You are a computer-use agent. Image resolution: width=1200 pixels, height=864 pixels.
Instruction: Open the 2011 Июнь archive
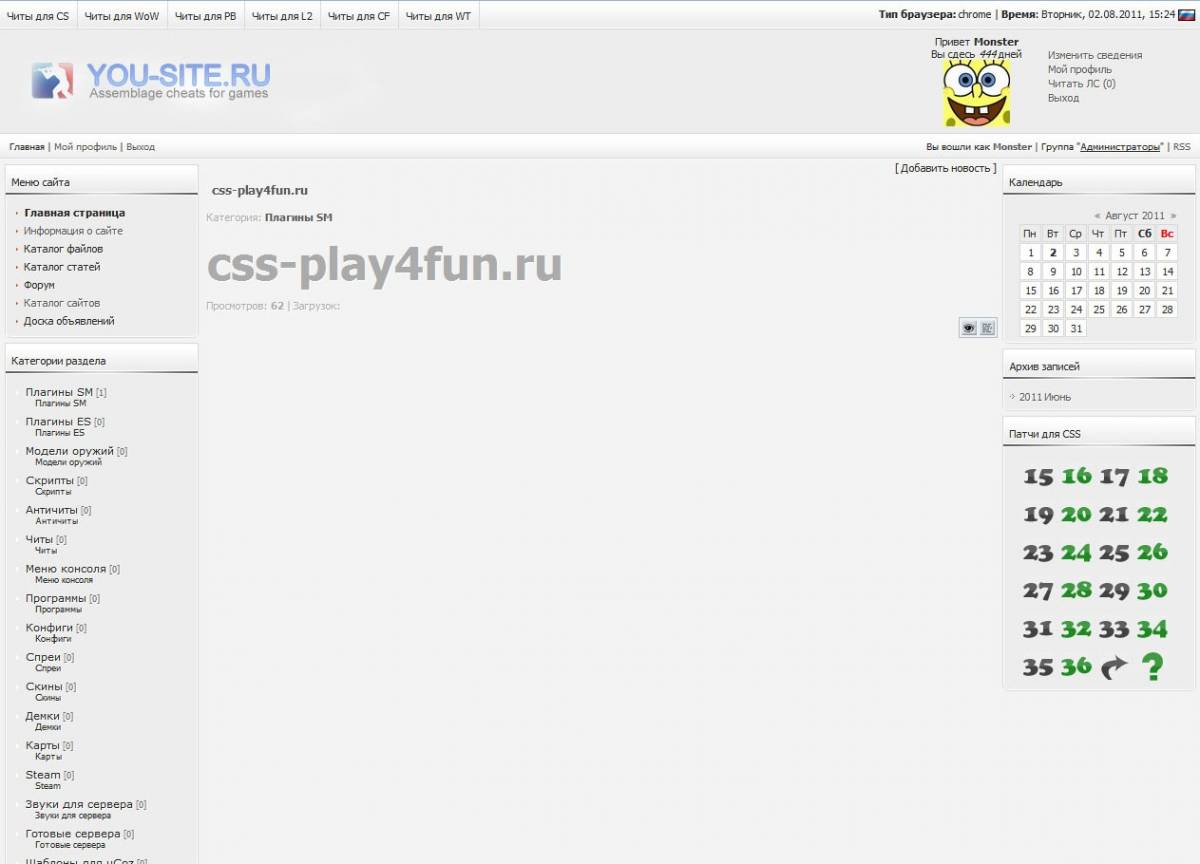tap(1045, 397)
